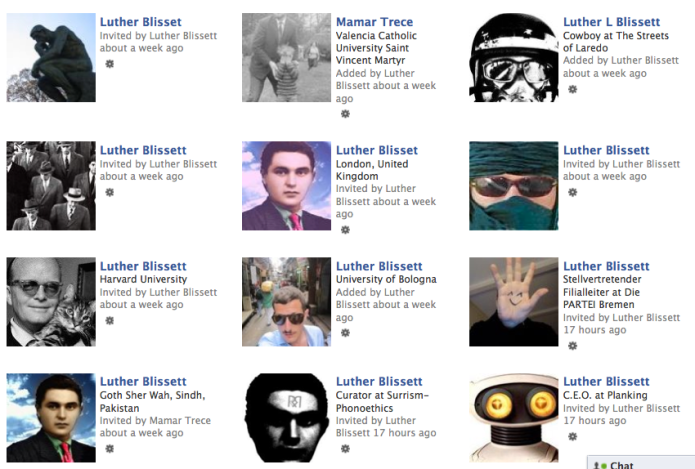695x469 pixels.
Task: Open the Chat bar
Action: tap(640, 464)
